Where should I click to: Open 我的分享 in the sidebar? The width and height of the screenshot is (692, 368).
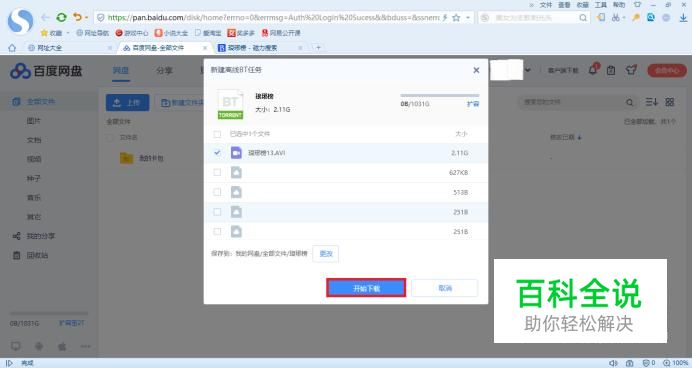(41, 236)
